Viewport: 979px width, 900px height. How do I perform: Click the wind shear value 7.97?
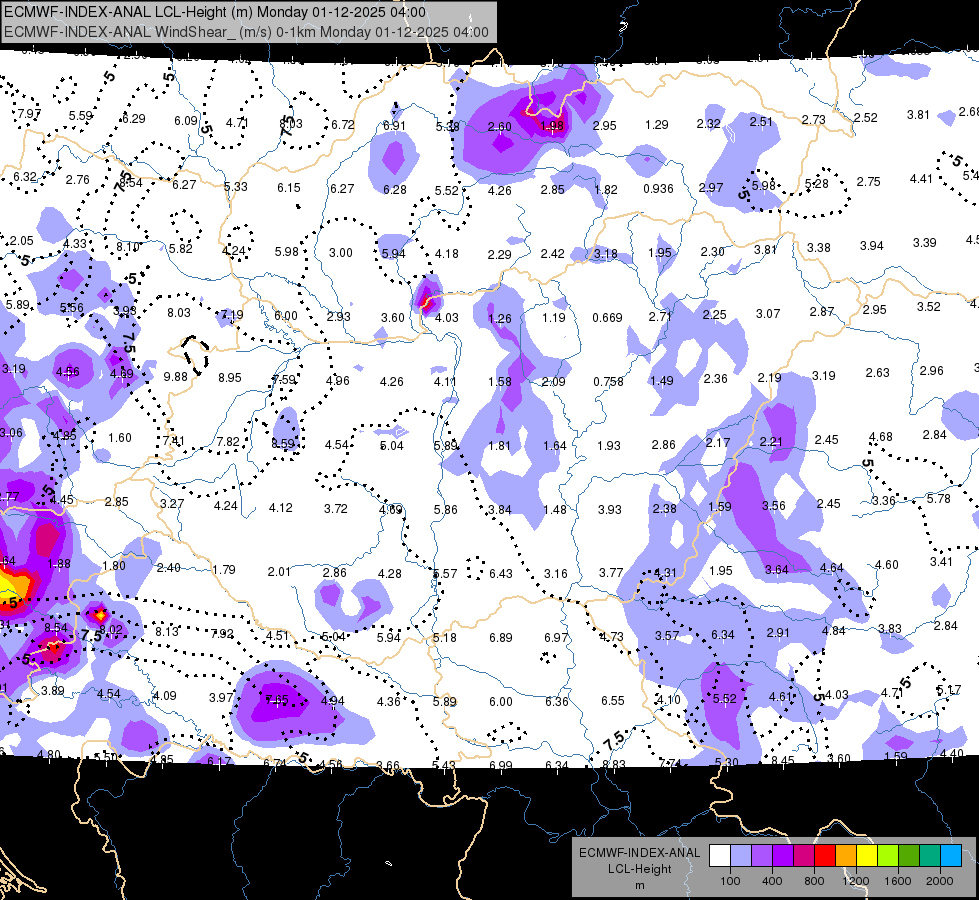point(29,114)
